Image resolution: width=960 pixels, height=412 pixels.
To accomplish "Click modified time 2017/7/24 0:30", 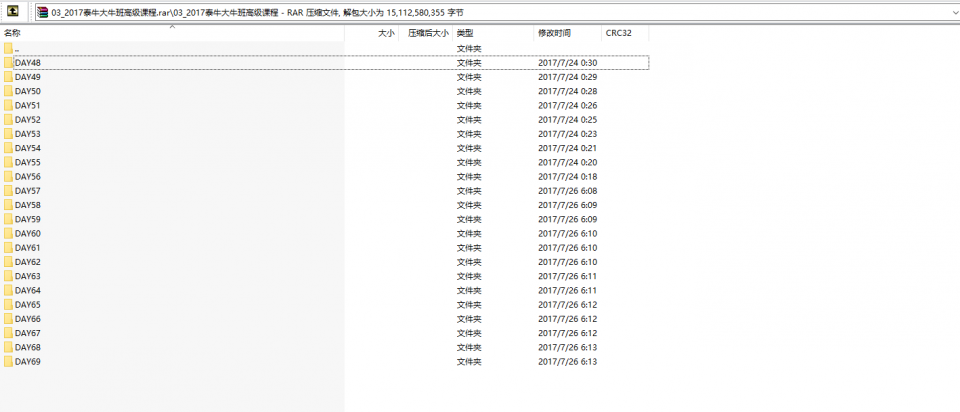I will point(568,62).
